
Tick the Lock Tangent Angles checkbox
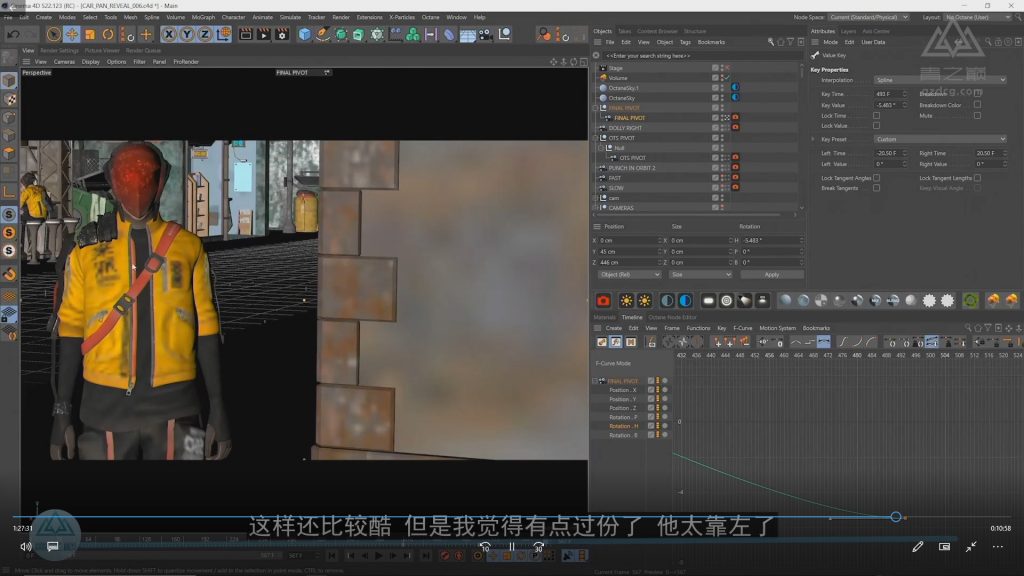coord(876,178)
